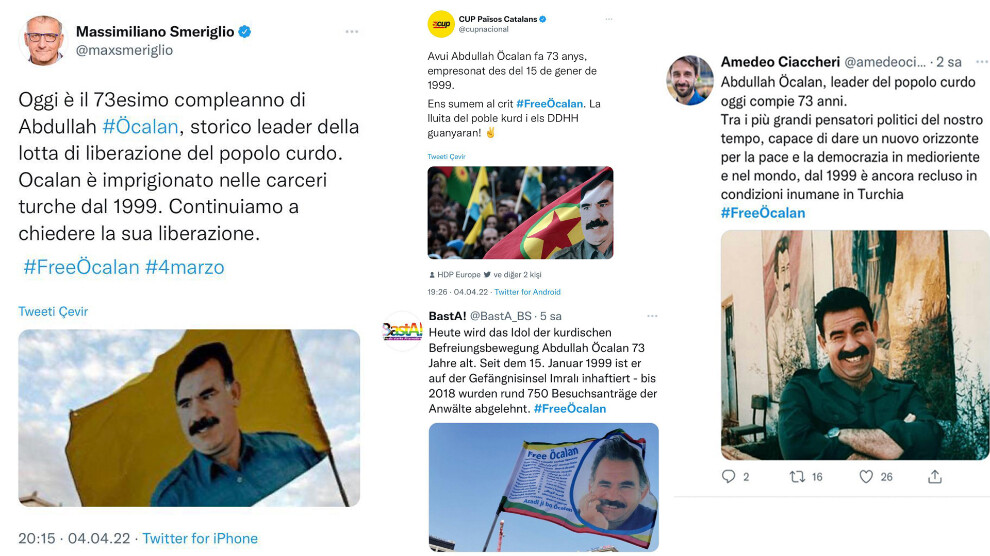The width and height of the screenshot is (990, 556).
Task: Click Massimiliano Smeriglio's verified badge
Action: click(x=245, y=32)
